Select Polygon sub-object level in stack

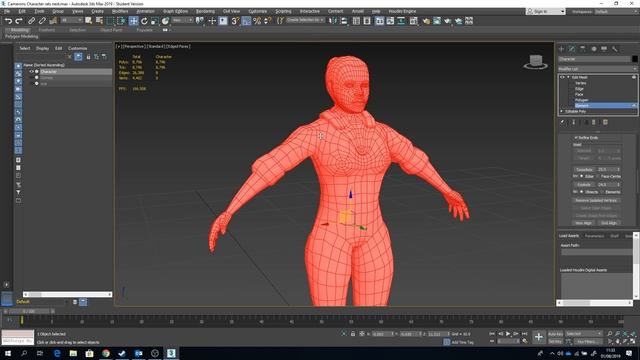pos(582,100)
